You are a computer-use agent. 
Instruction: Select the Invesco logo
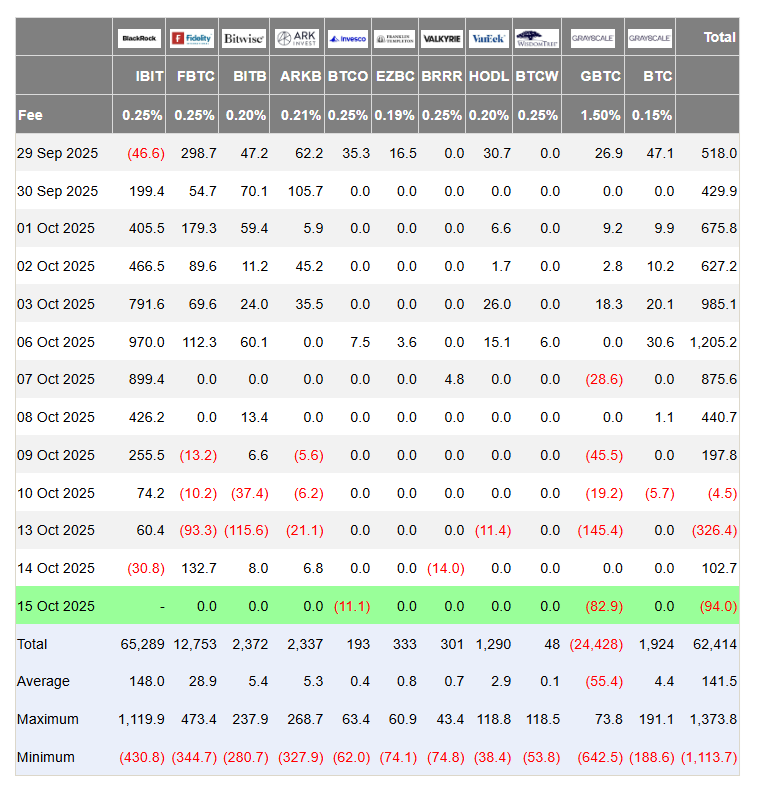[347, 38]
